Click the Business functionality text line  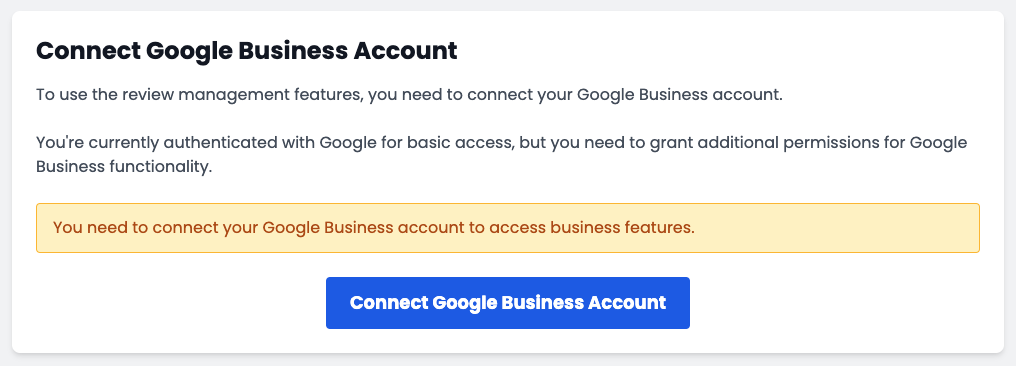click(123, 166)
